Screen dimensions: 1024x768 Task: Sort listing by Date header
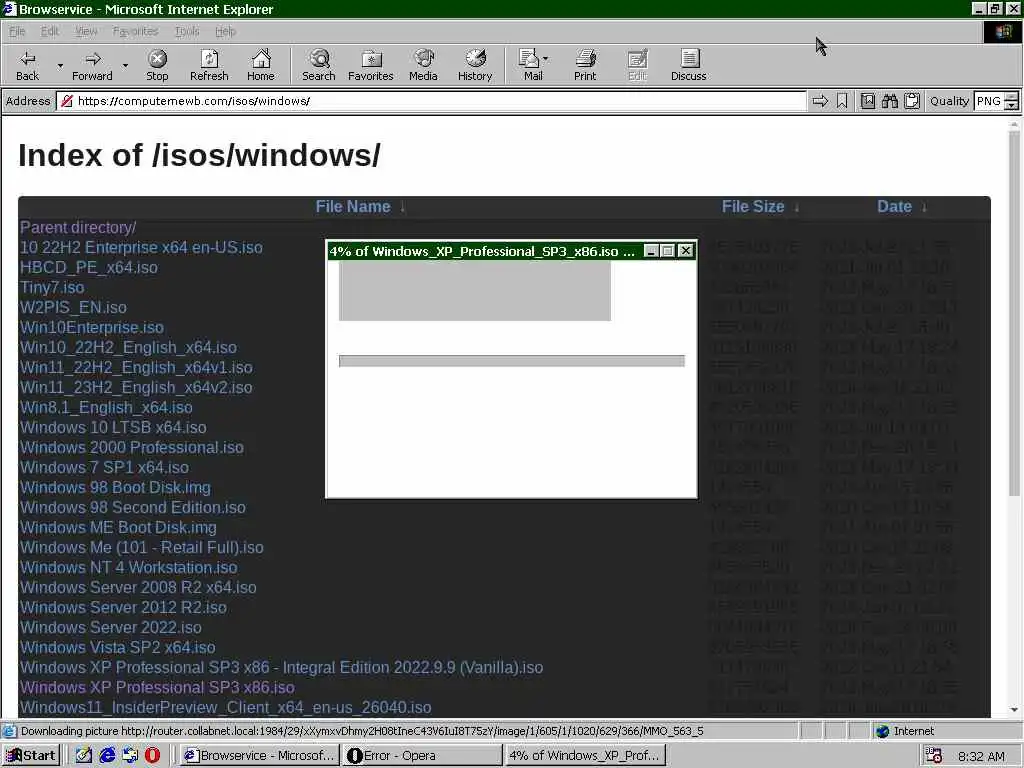[894, 206]
